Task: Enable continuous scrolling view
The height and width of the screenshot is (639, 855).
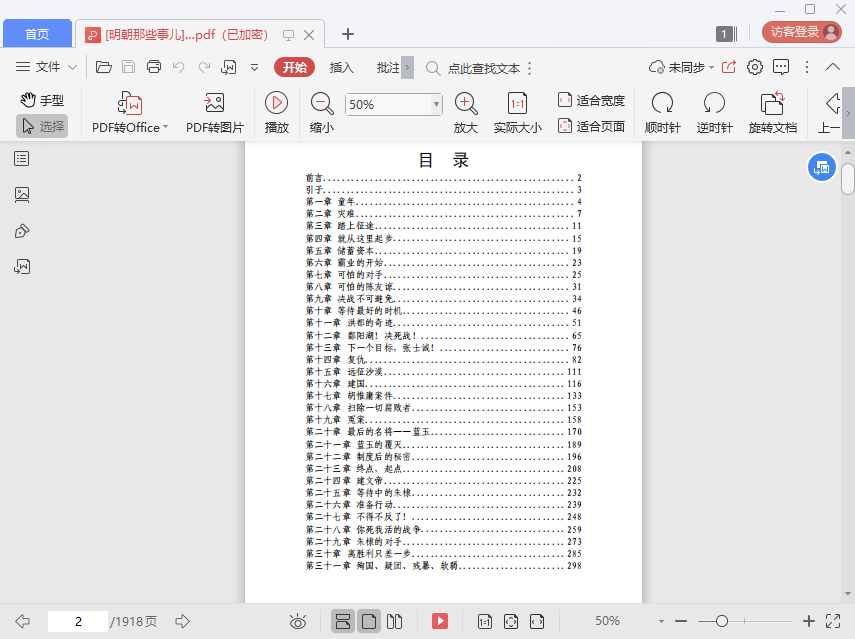Action: pos(343,621)
